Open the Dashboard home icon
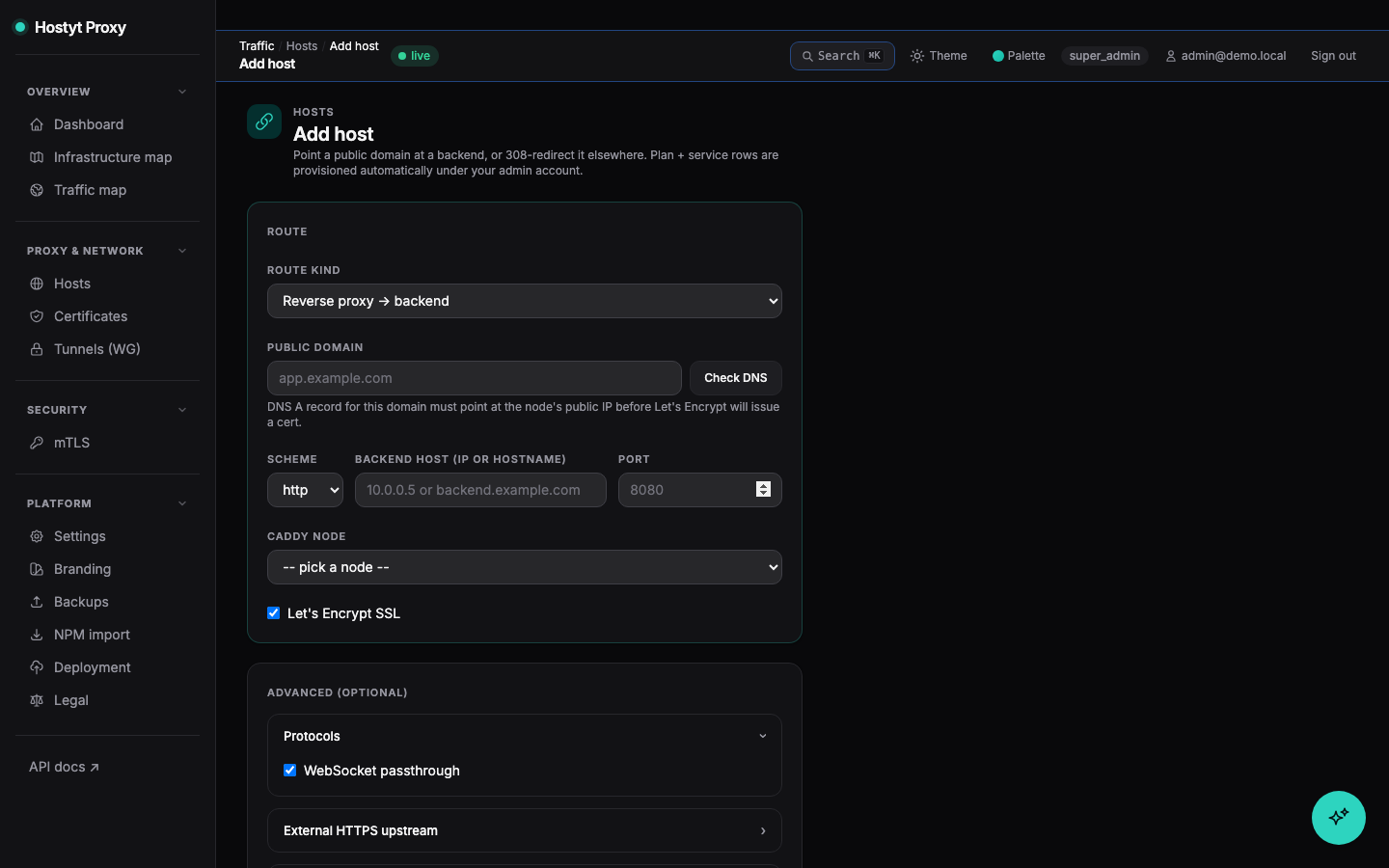 37,124
